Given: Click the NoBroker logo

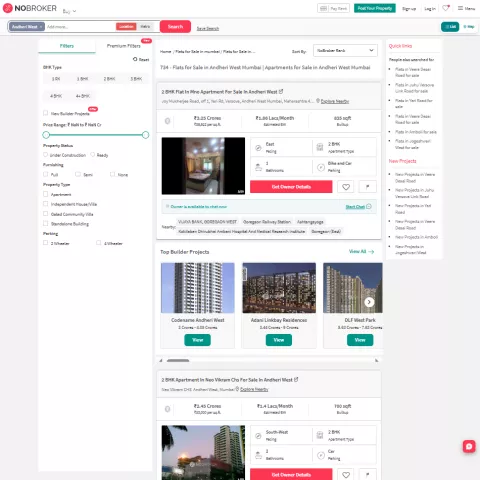Looking at the screenshot, I should click(30, 8).
